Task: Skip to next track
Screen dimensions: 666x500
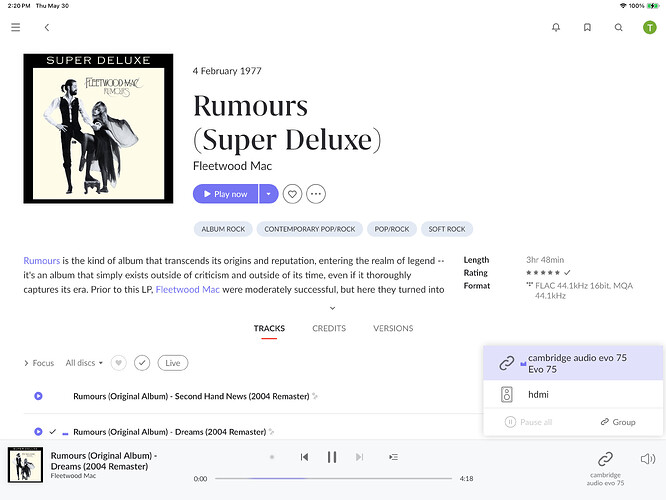Action: (359, 457)
